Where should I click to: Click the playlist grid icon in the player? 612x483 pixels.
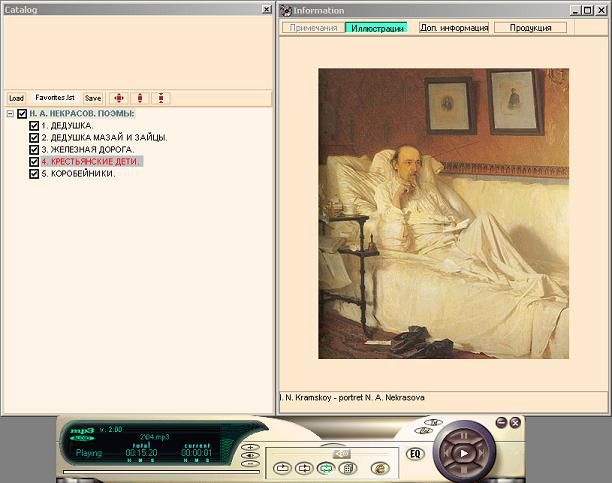point(347,467)
